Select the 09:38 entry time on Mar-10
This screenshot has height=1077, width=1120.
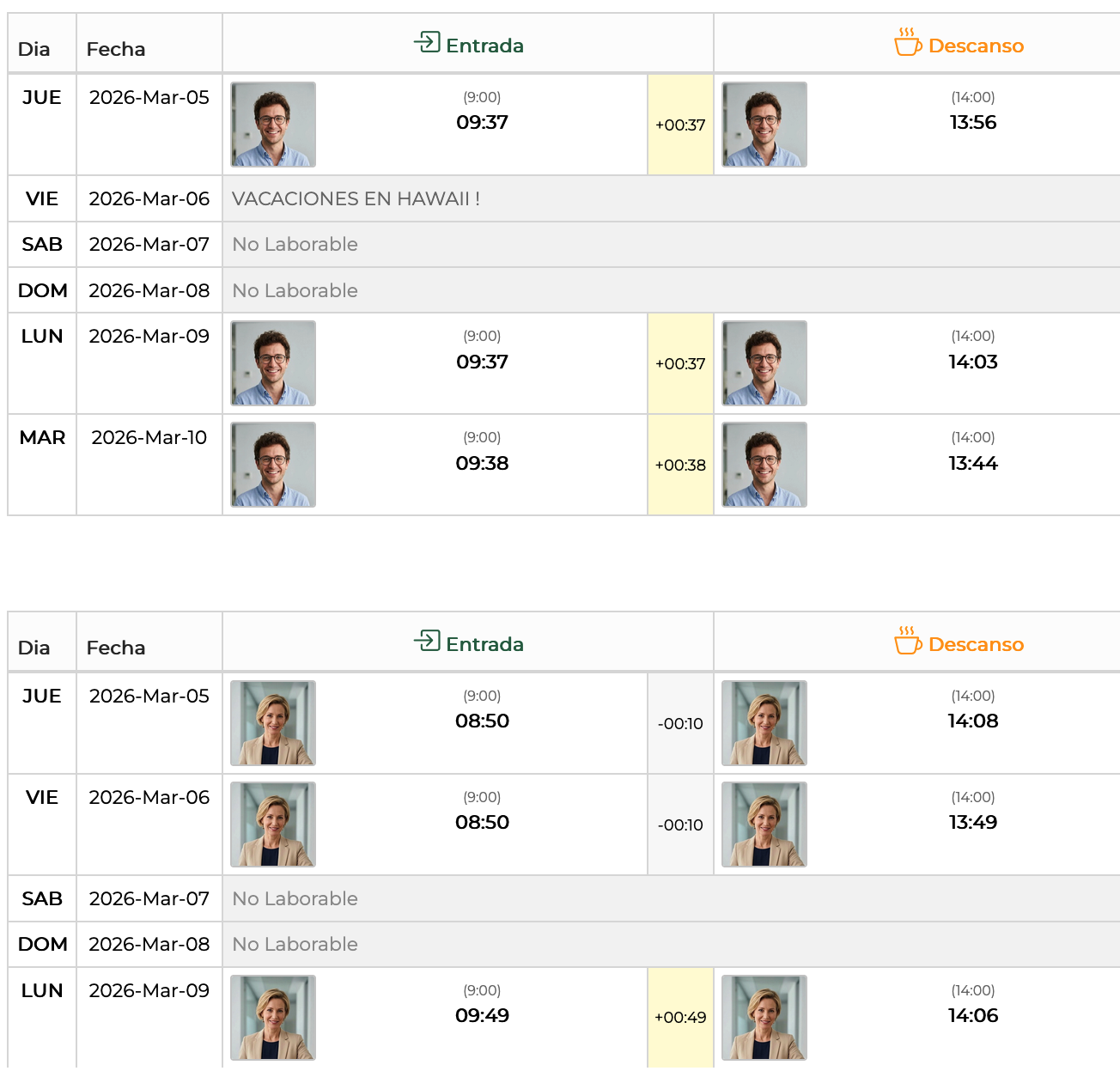click(x=482, y=464)
